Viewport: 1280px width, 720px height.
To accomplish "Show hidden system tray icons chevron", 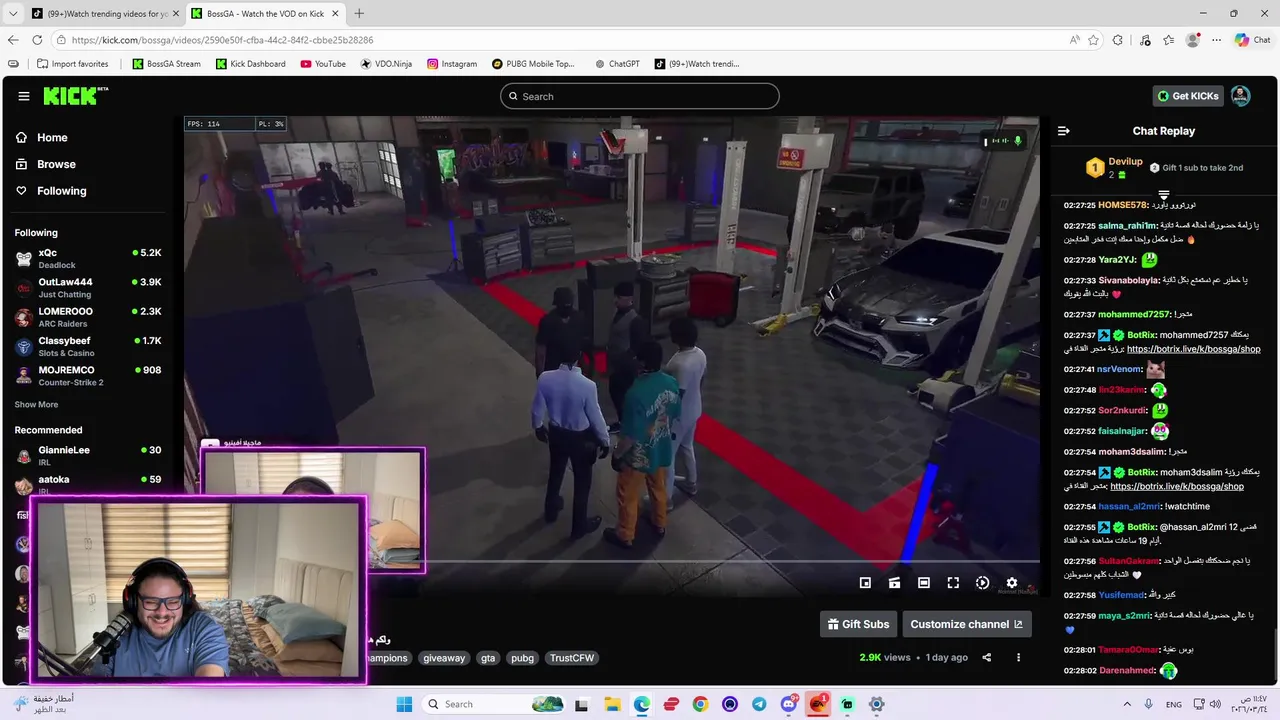I will pos(1126,704).
